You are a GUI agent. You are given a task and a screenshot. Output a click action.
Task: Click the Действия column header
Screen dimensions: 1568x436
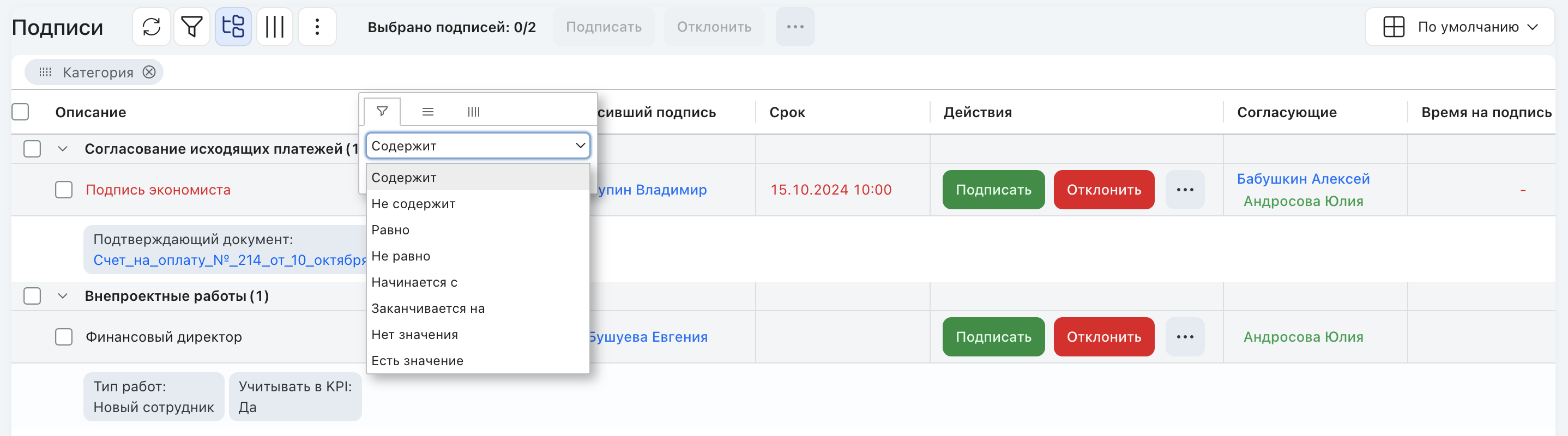[978, 112]
